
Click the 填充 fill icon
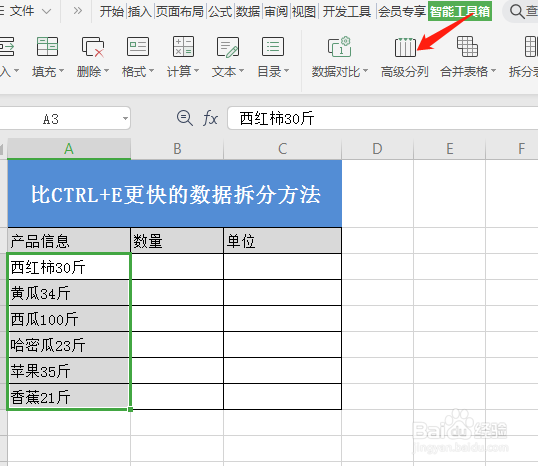tap(47, 46)
